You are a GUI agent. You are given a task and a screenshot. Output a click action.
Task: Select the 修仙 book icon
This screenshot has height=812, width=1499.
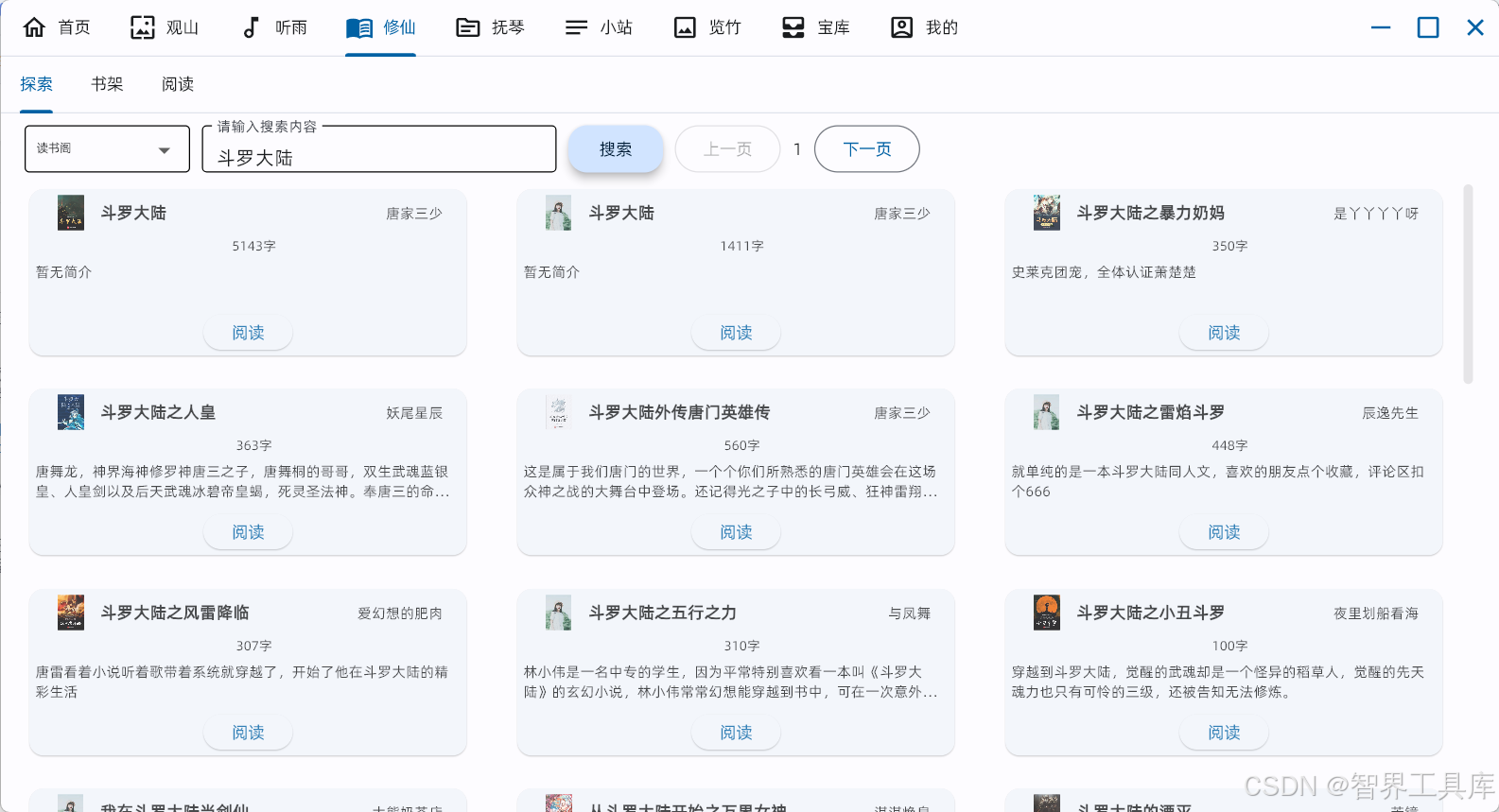tap(359, 27)
